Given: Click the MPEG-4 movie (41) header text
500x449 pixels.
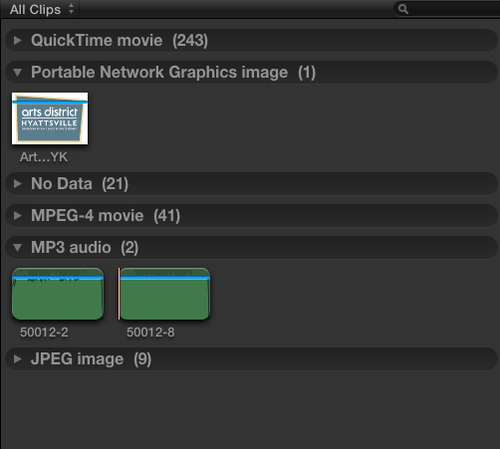Looking at the screenshot, I should coord(105,216).
